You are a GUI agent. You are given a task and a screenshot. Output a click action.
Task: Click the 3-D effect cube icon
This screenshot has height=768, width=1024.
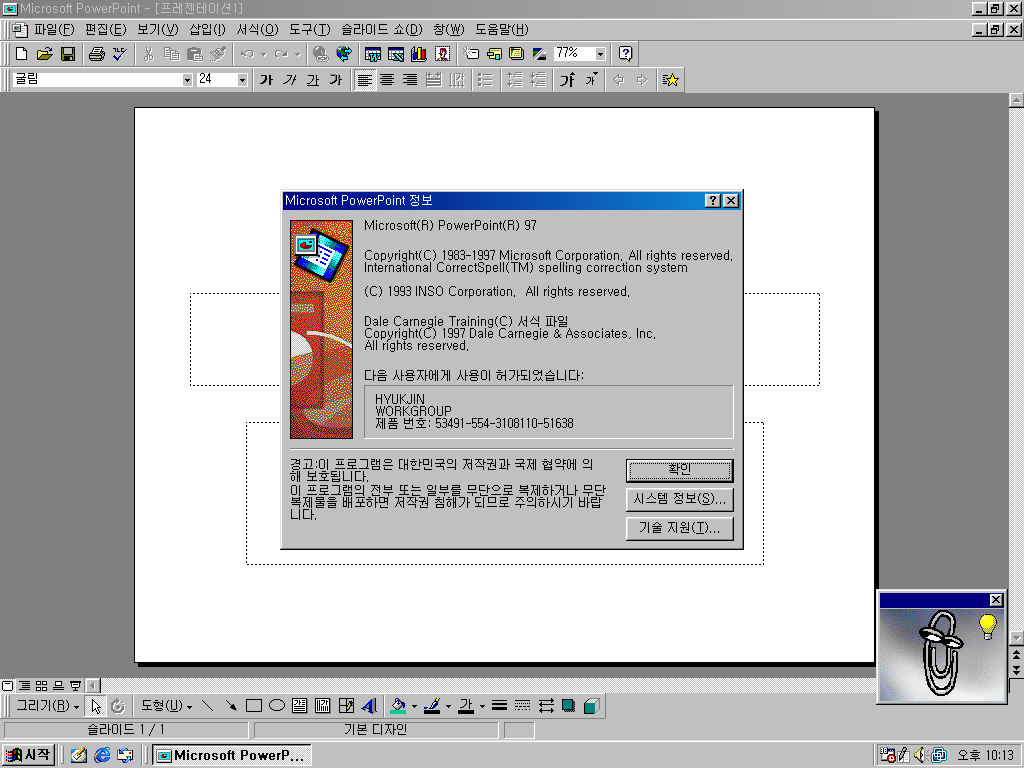pyautogui.click(x=592, y=706)
